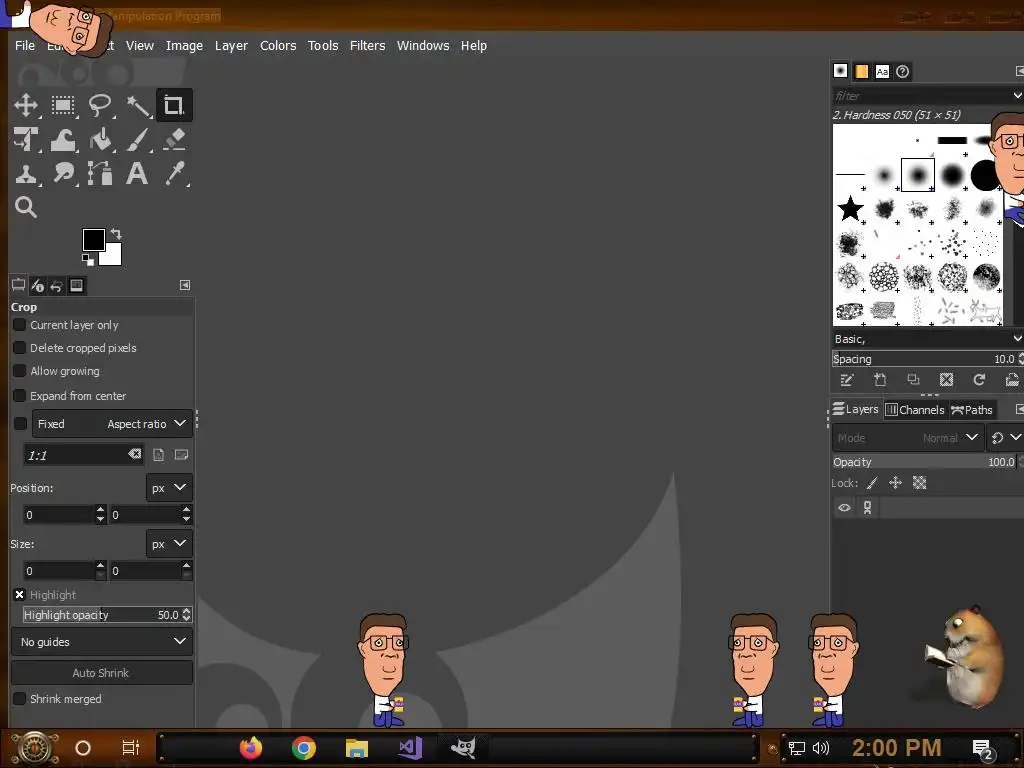Open the Fixed Aspect ratio dropdown

click(112, 424)
